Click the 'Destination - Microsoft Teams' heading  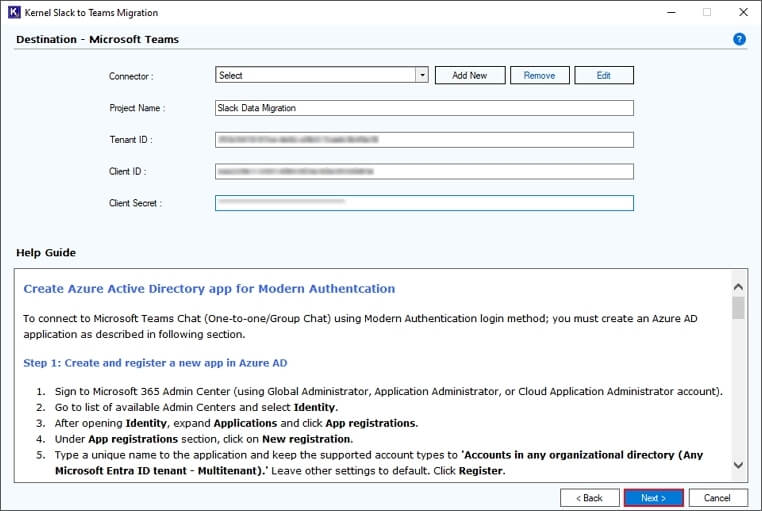pyautogui.click(x=98, y=39)
